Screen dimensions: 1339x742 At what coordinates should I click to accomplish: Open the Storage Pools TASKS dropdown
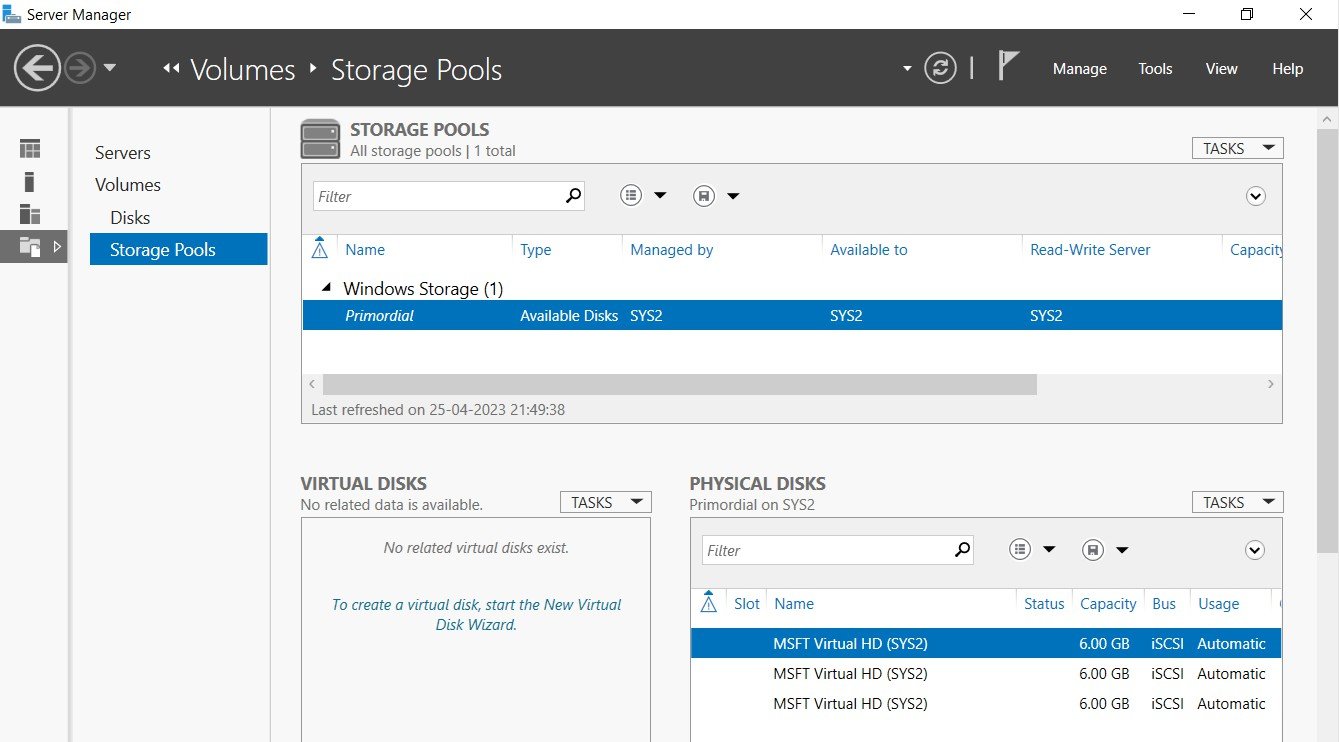click(x=1237, y=148)
